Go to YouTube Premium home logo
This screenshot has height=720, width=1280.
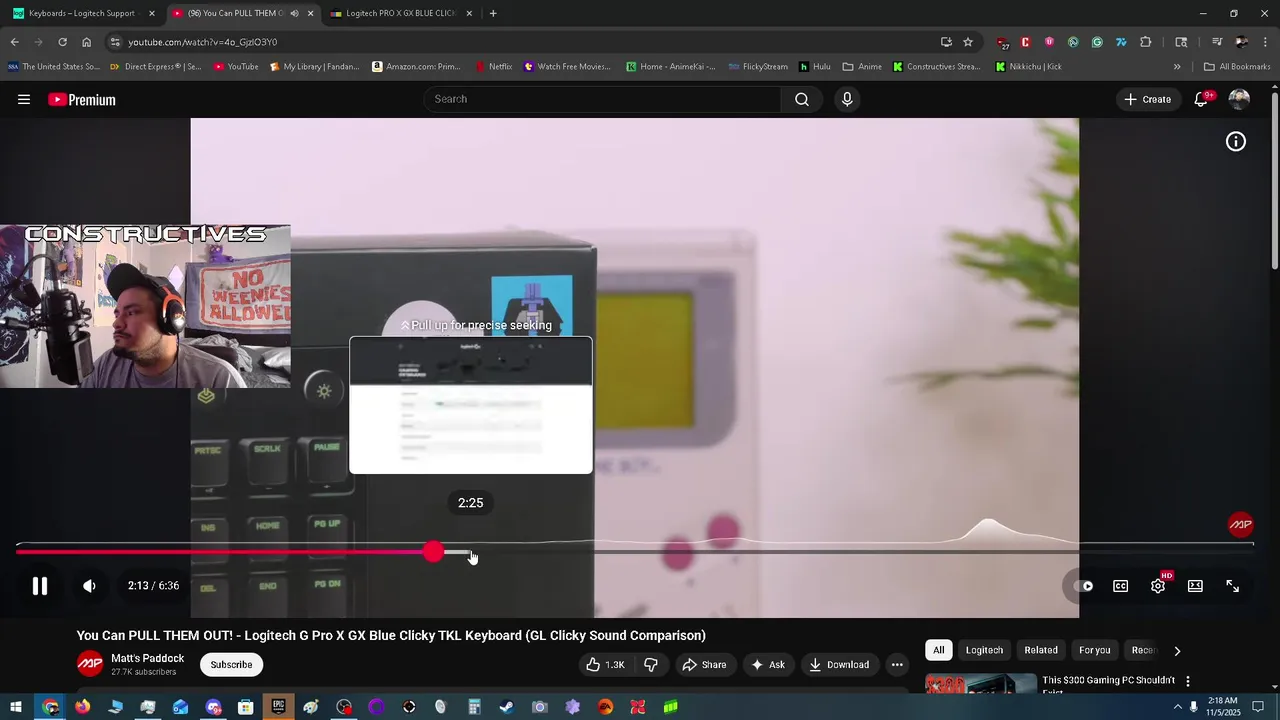82,99
